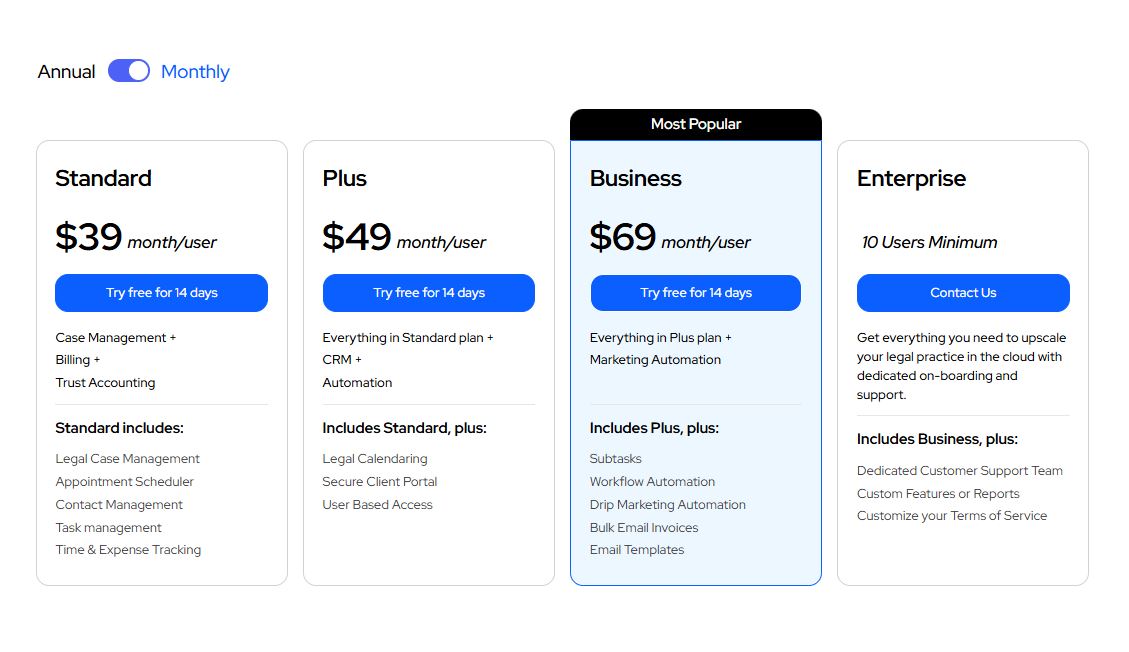Click Secure Client Portal under Plus

point(379,481)
